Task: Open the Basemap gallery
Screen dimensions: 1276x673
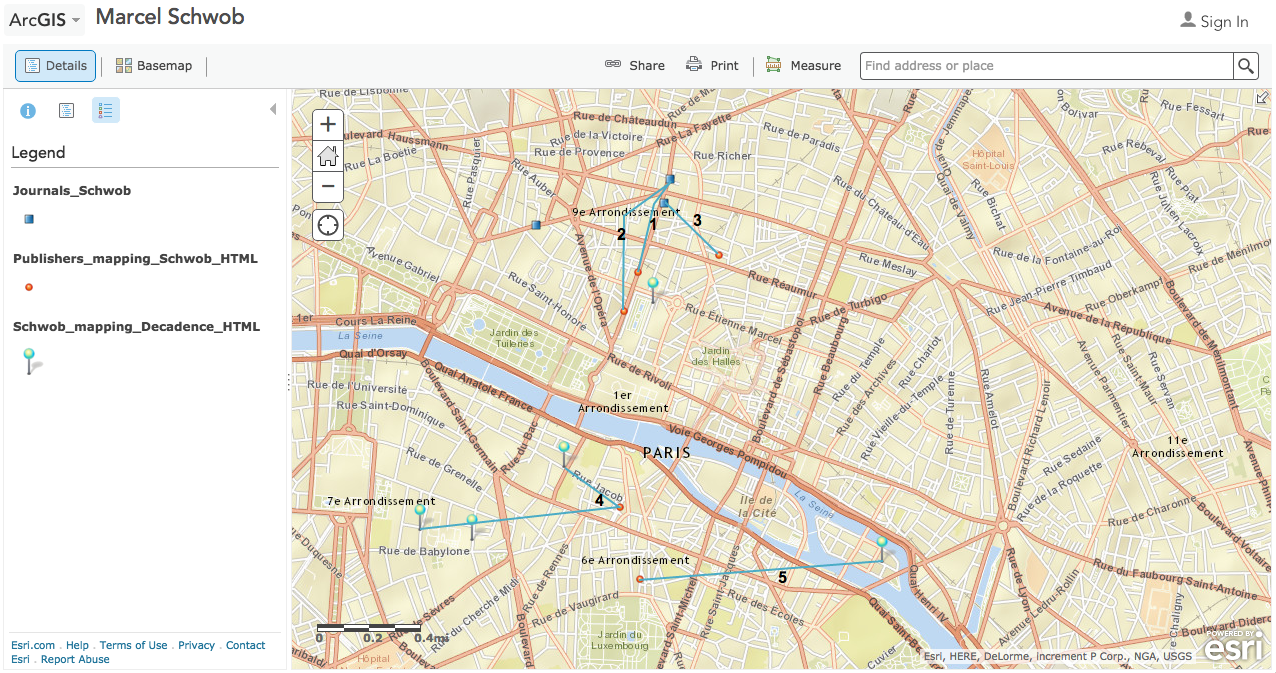Action: [154, 66]
